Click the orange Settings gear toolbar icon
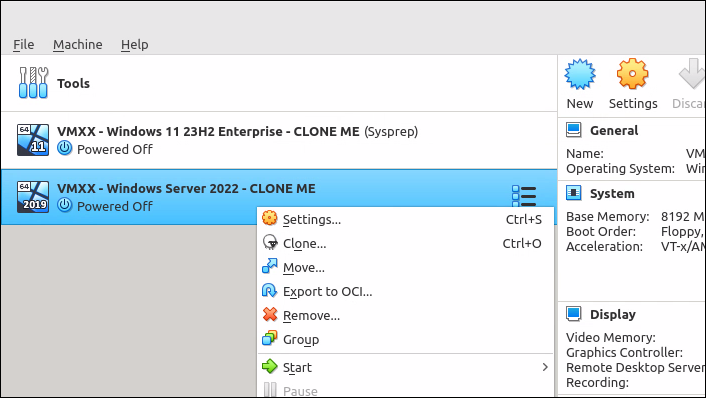706x398 pixels. point(633,74)
